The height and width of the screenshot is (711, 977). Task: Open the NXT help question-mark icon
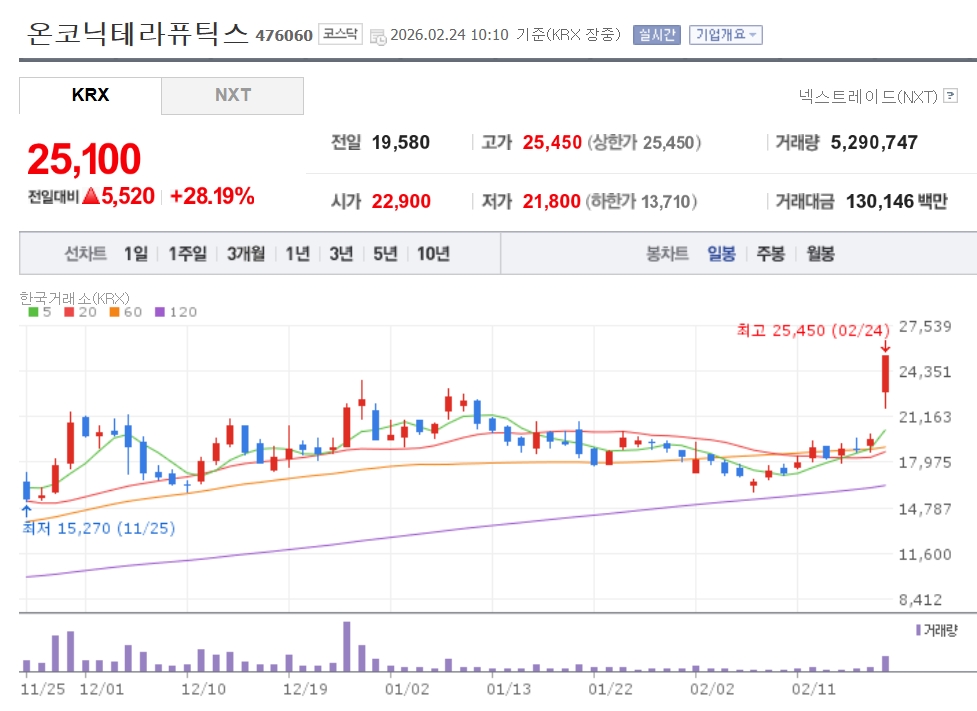[x=950, y=95]
